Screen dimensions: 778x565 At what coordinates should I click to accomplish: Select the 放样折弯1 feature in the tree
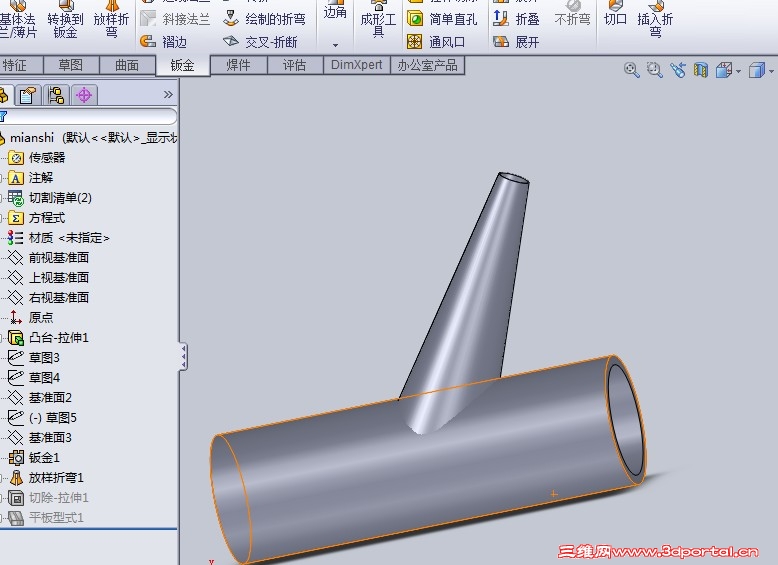click(x=46, y=478)
